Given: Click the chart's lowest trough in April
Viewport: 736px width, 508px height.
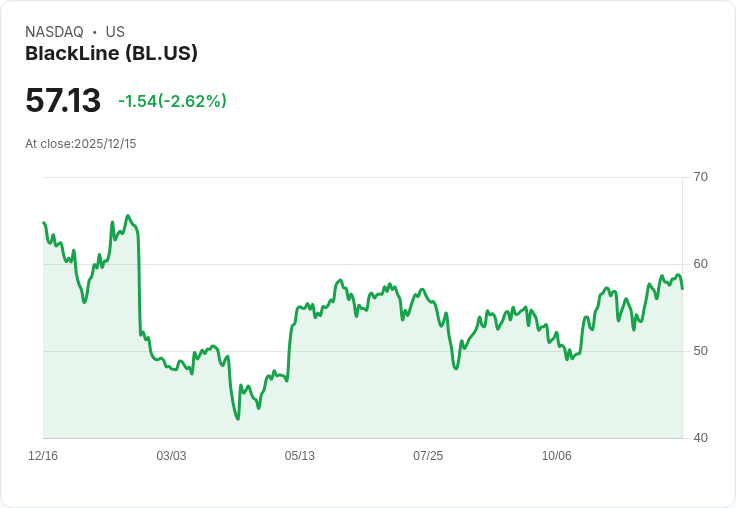Looking at the screenshot, I should coord(238,418).
